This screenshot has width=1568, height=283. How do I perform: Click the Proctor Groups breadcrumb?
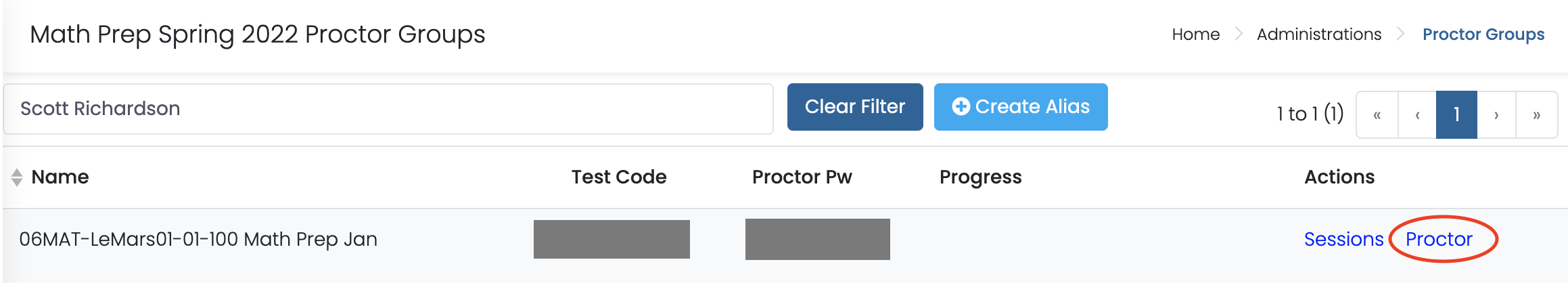[1483, 35]
